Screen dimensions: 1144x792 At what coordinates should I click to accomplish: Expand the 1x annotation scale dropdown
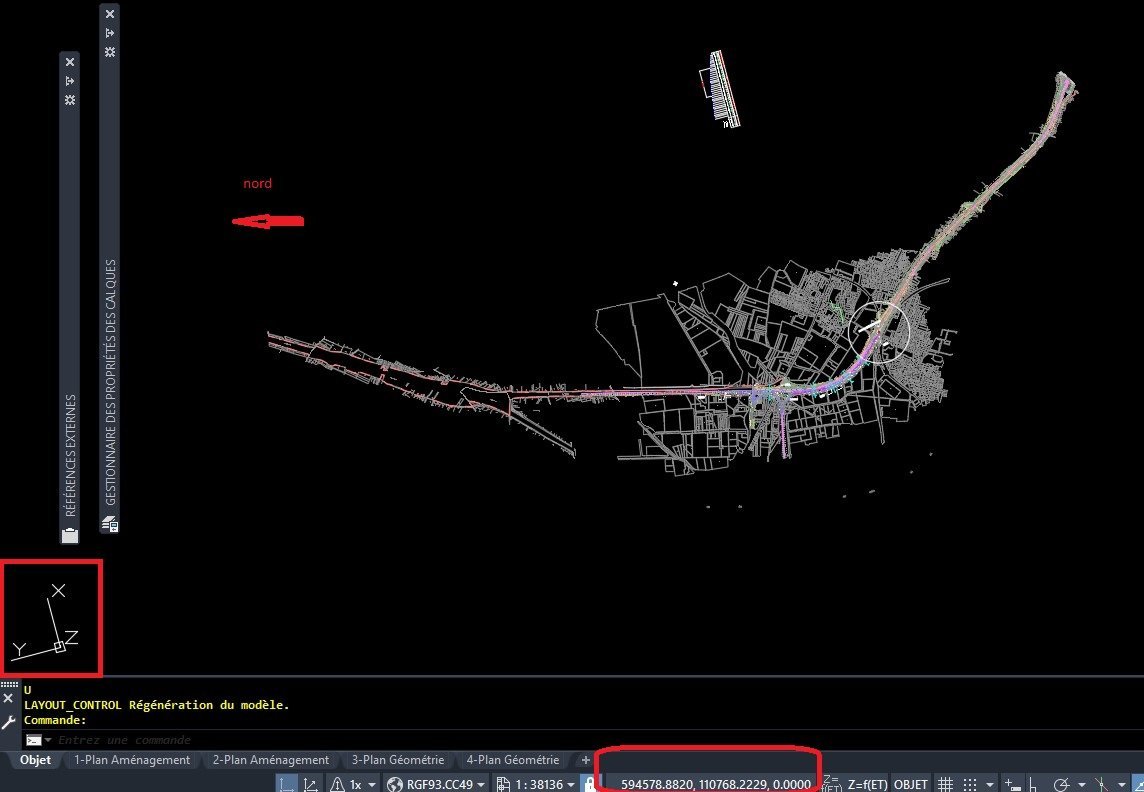[354, 784]
